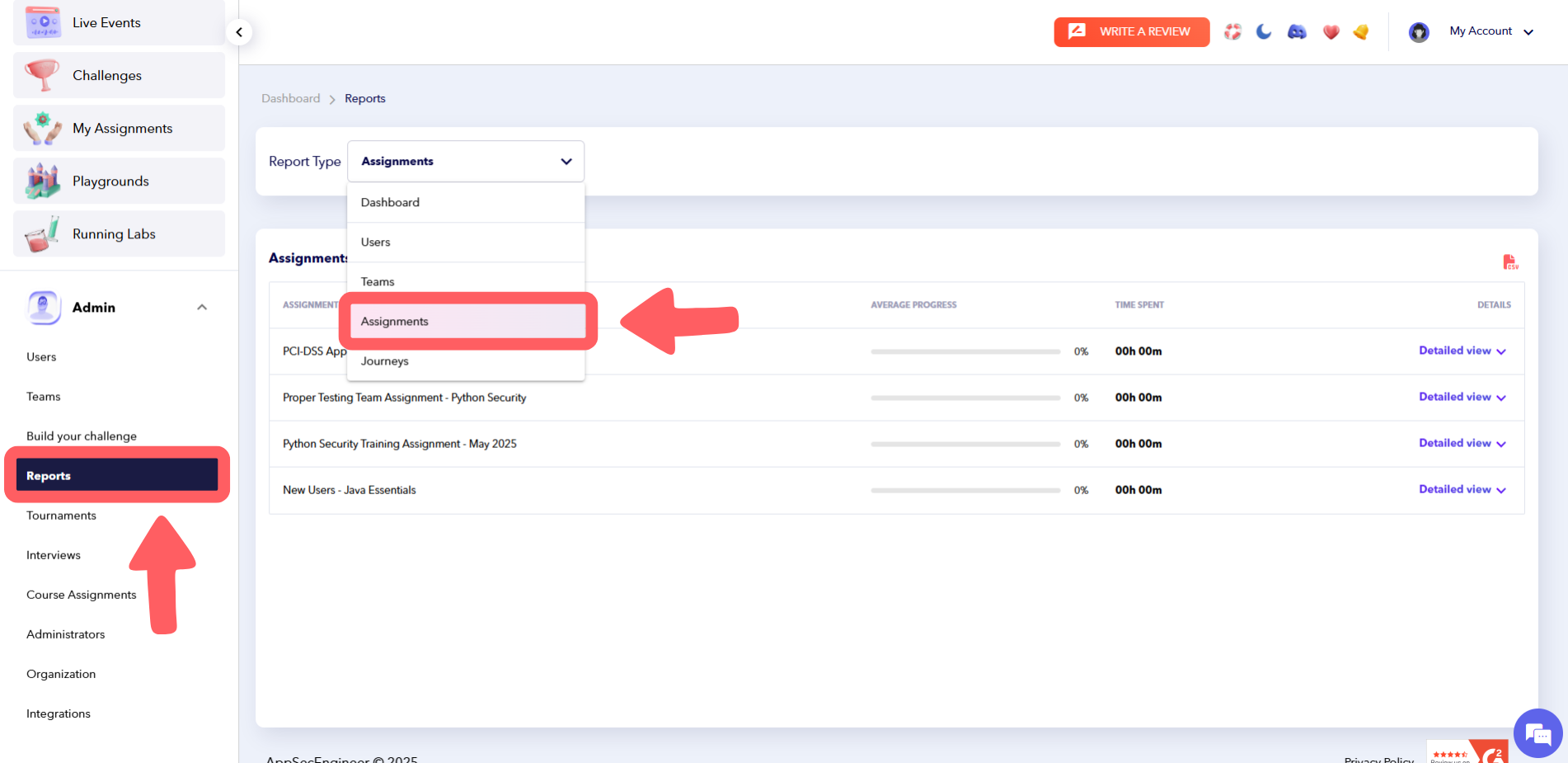This screenshot has height=763, width=1568.
Task: Go to Dashboard via the breadcrumb link
Action: (x=290, y=99)
